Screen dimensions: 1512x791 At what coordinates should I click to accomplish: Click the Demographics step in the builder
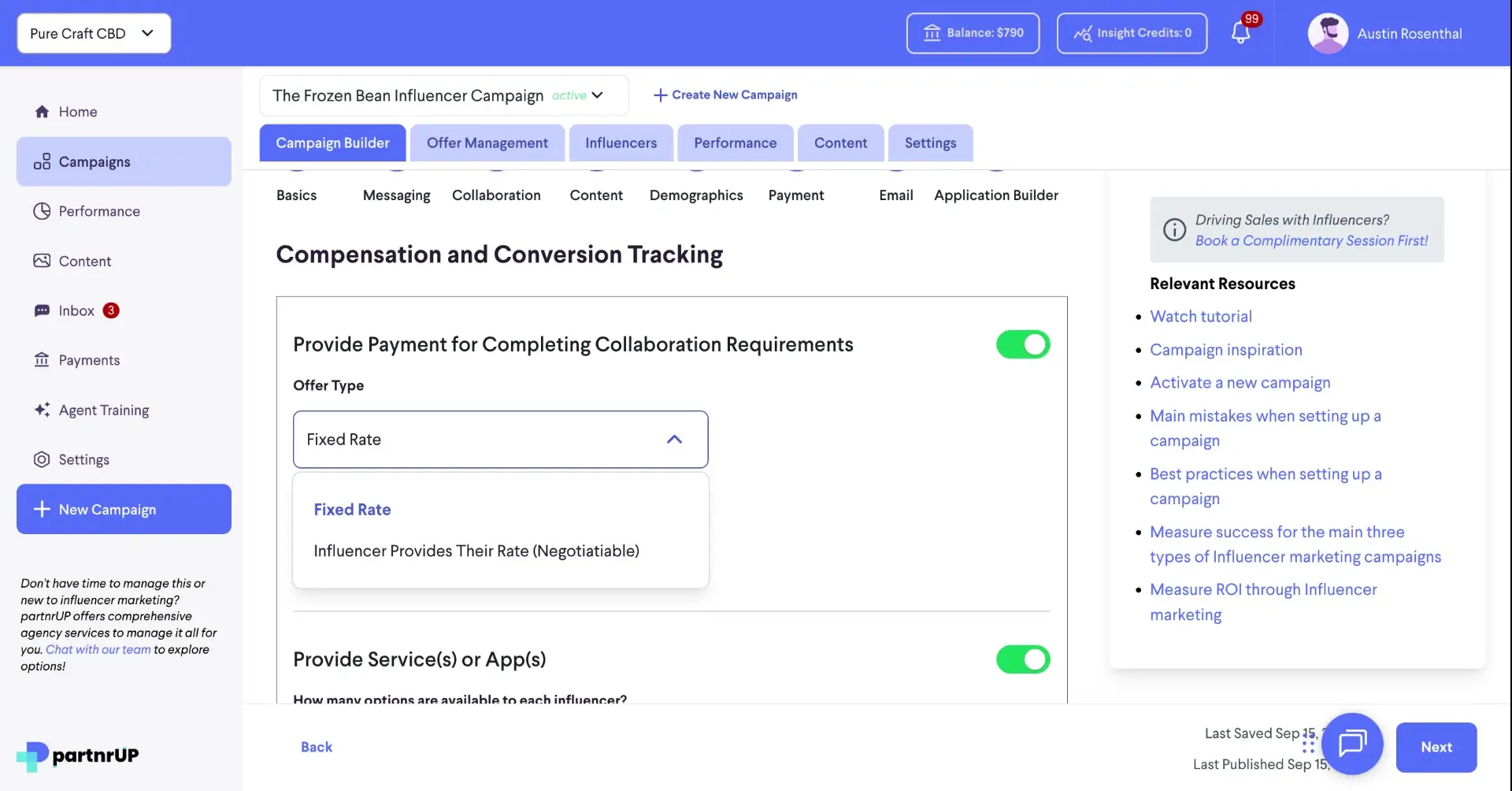[x=696, y=195]
